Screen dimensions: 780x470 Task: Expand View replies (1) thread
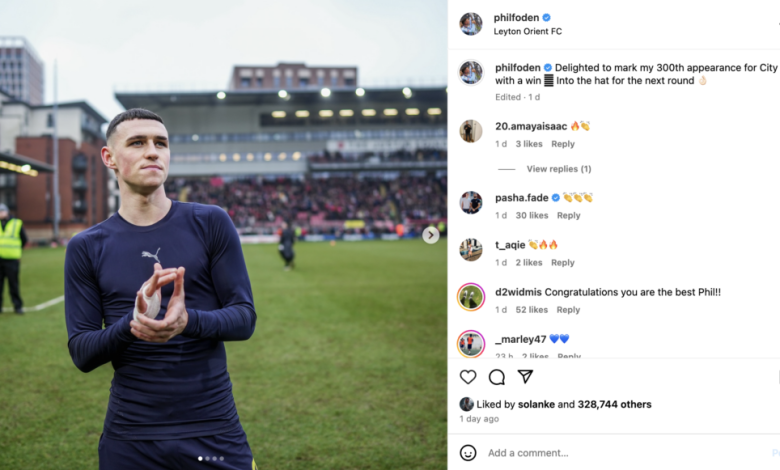[559, 169]
